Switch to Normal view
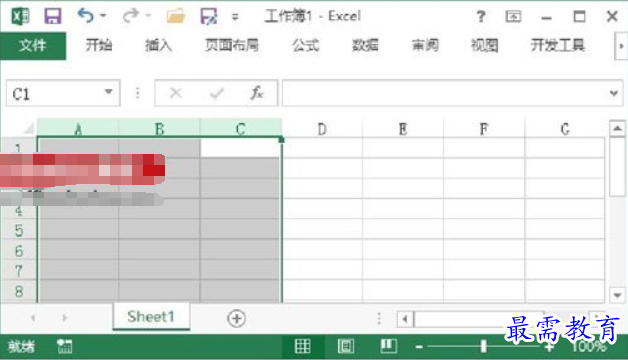 [x=302, y=346]
